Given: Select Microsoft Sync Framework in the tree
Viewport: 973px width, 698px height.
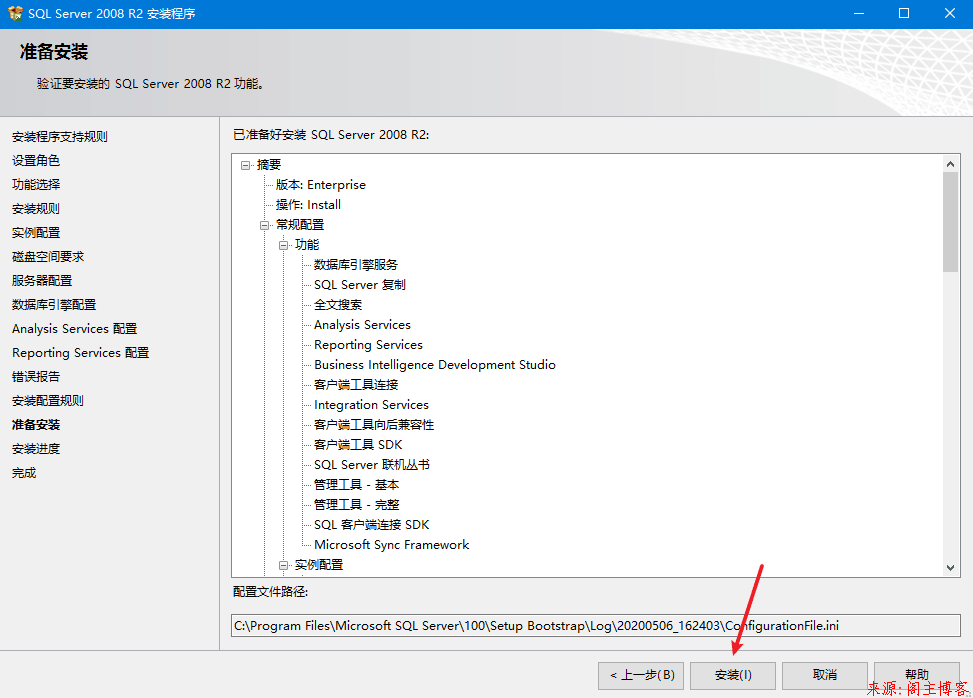Looking at the screenshot, I should [x=392, y=545].
